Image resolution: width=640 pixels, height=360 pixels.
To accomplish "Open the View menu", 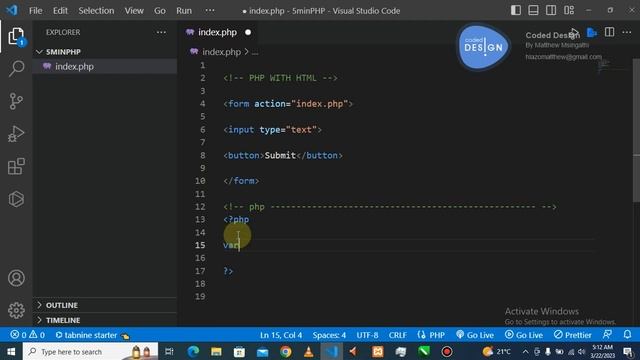I will [x=134, y=11].
